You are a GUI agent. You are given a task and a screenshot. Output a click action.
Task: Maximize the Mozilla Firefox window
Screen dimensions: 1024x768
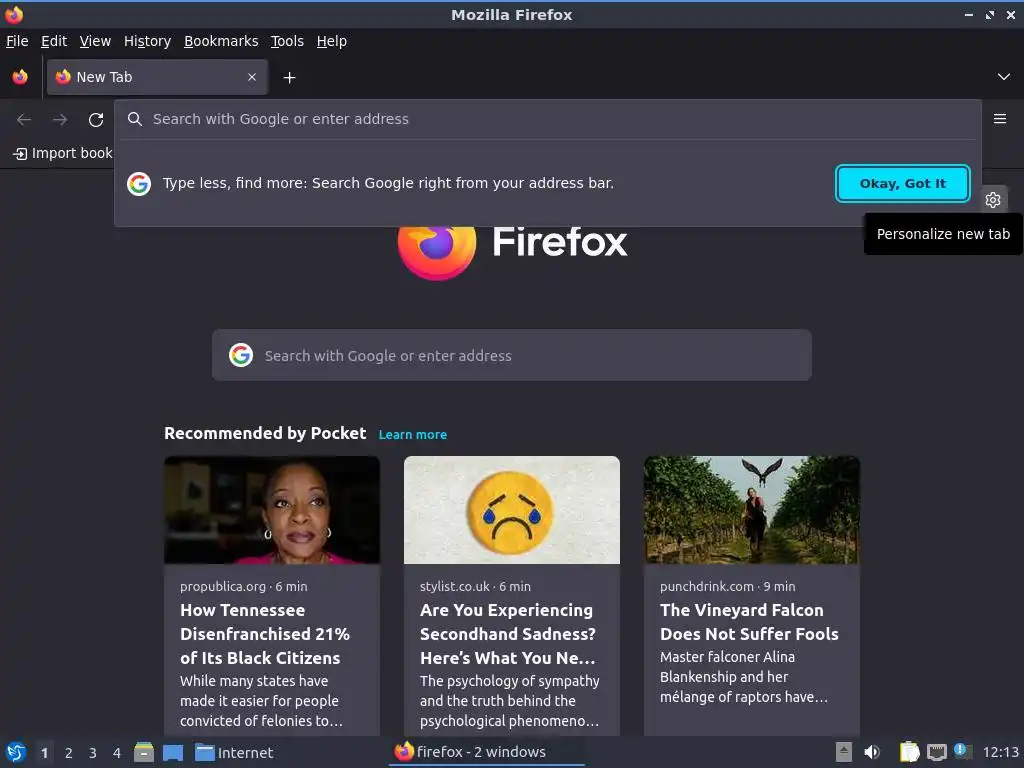tap(990, 15)
